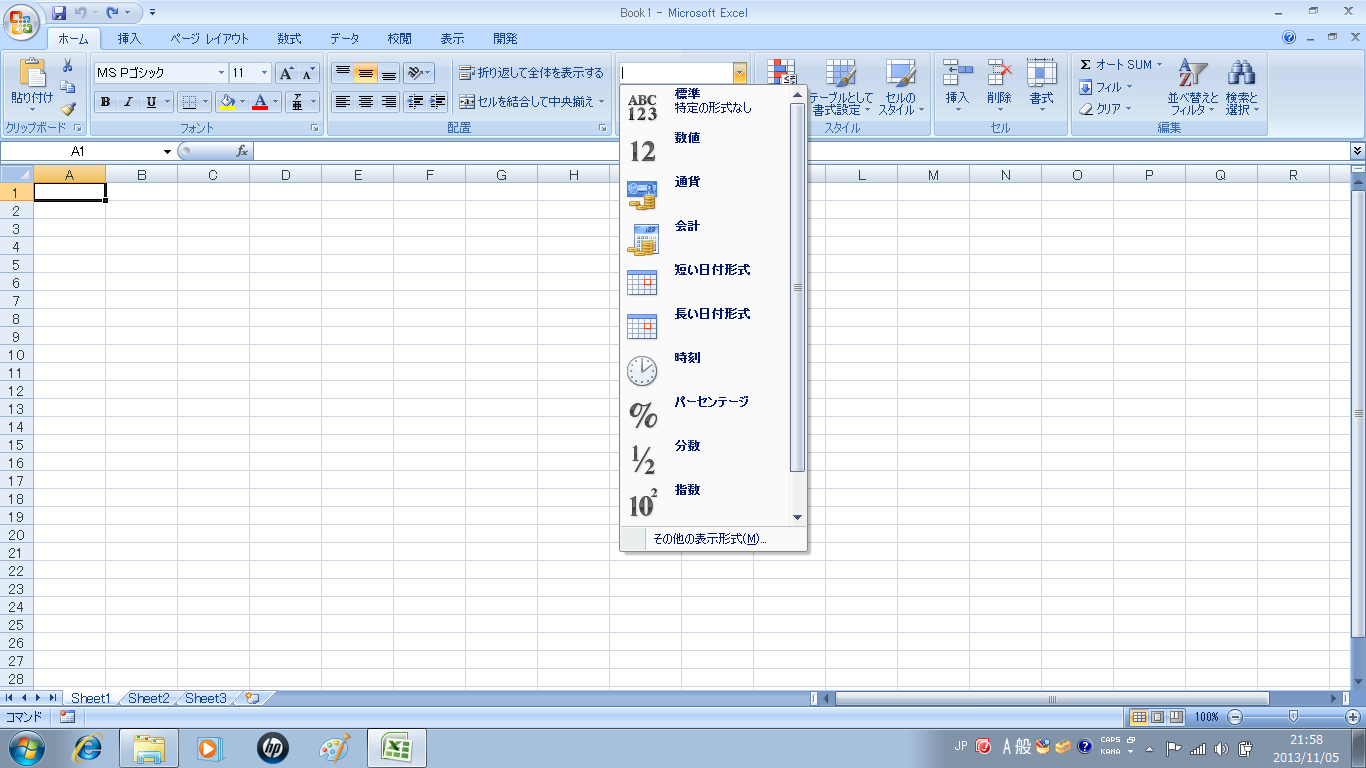Expand the MS Pゴシック font name dropdown
This screenshot has width=1366, height=768.
(221, 73)
